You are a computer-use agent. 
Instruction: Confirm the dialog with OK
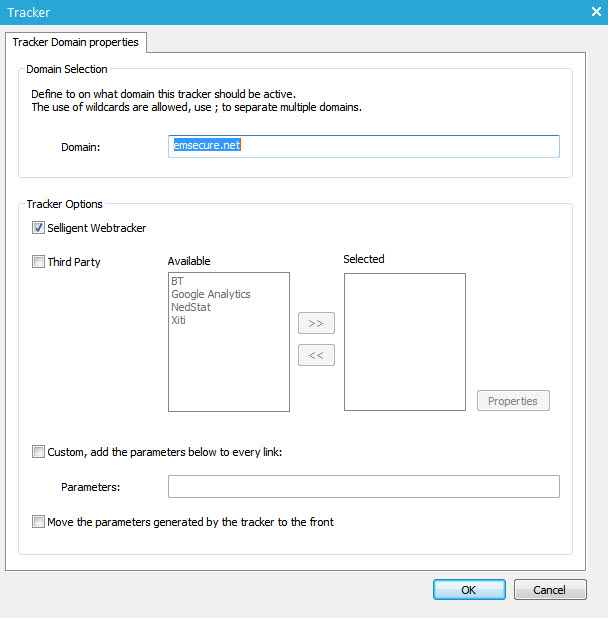pyautogui.click(x=469, y=590)
